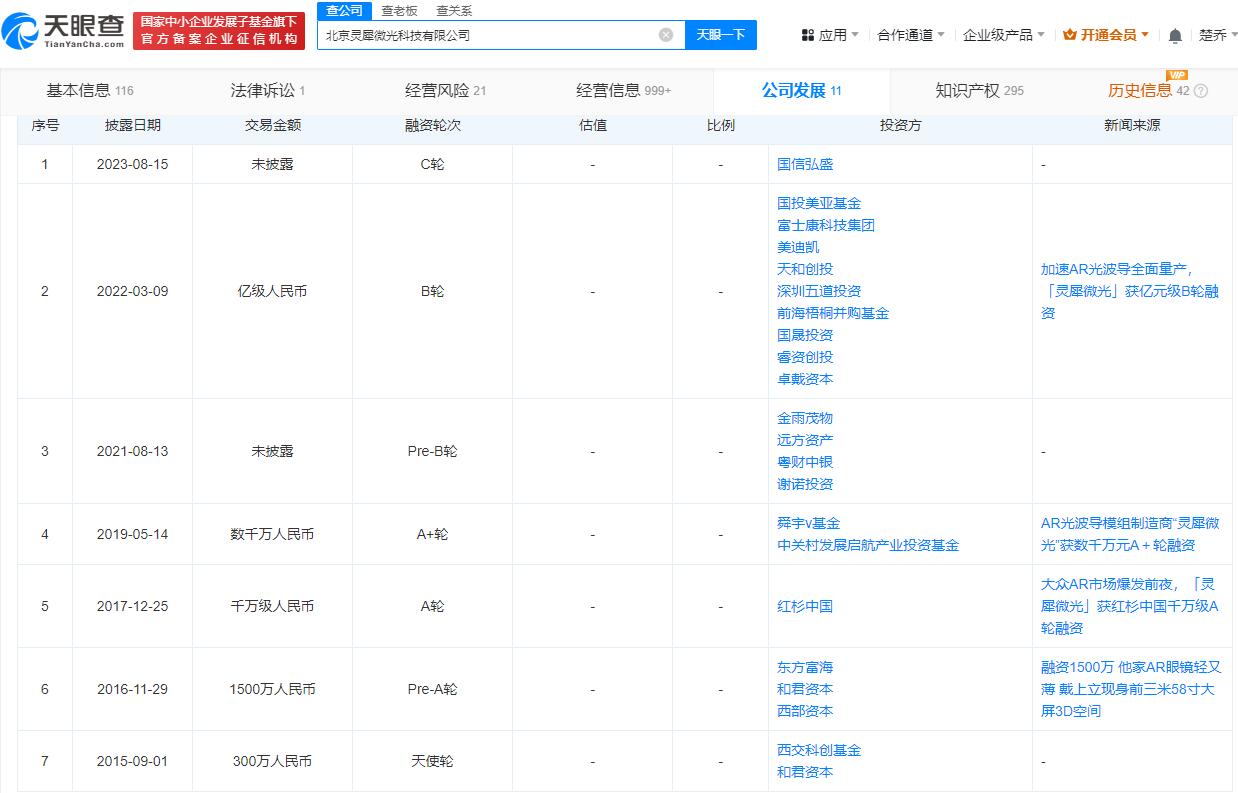Image resolution: width=1238 pixels, height=793 pixels.
Task: Click the Pre-B轮 round cell
Action: tap(432, 451)
